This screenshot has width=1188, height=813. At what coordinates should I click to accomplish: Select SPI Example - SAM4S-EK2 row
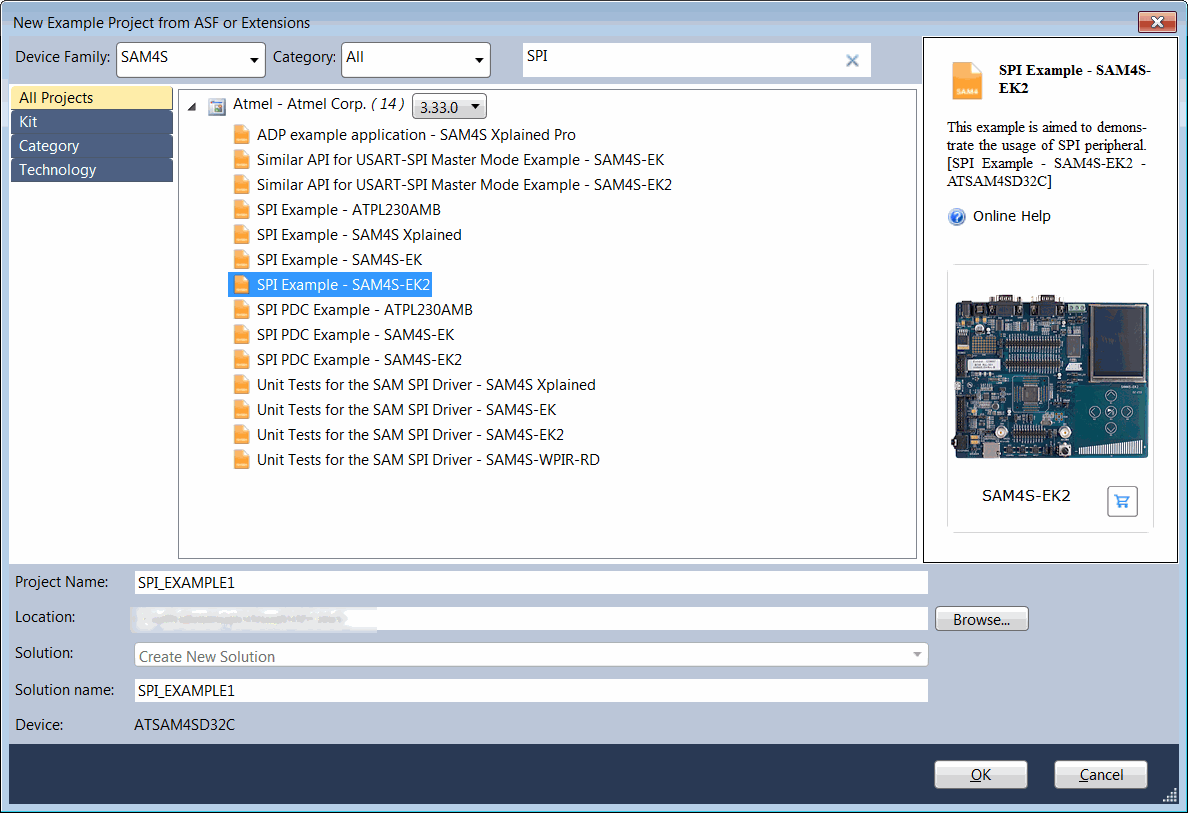point(330,285)
